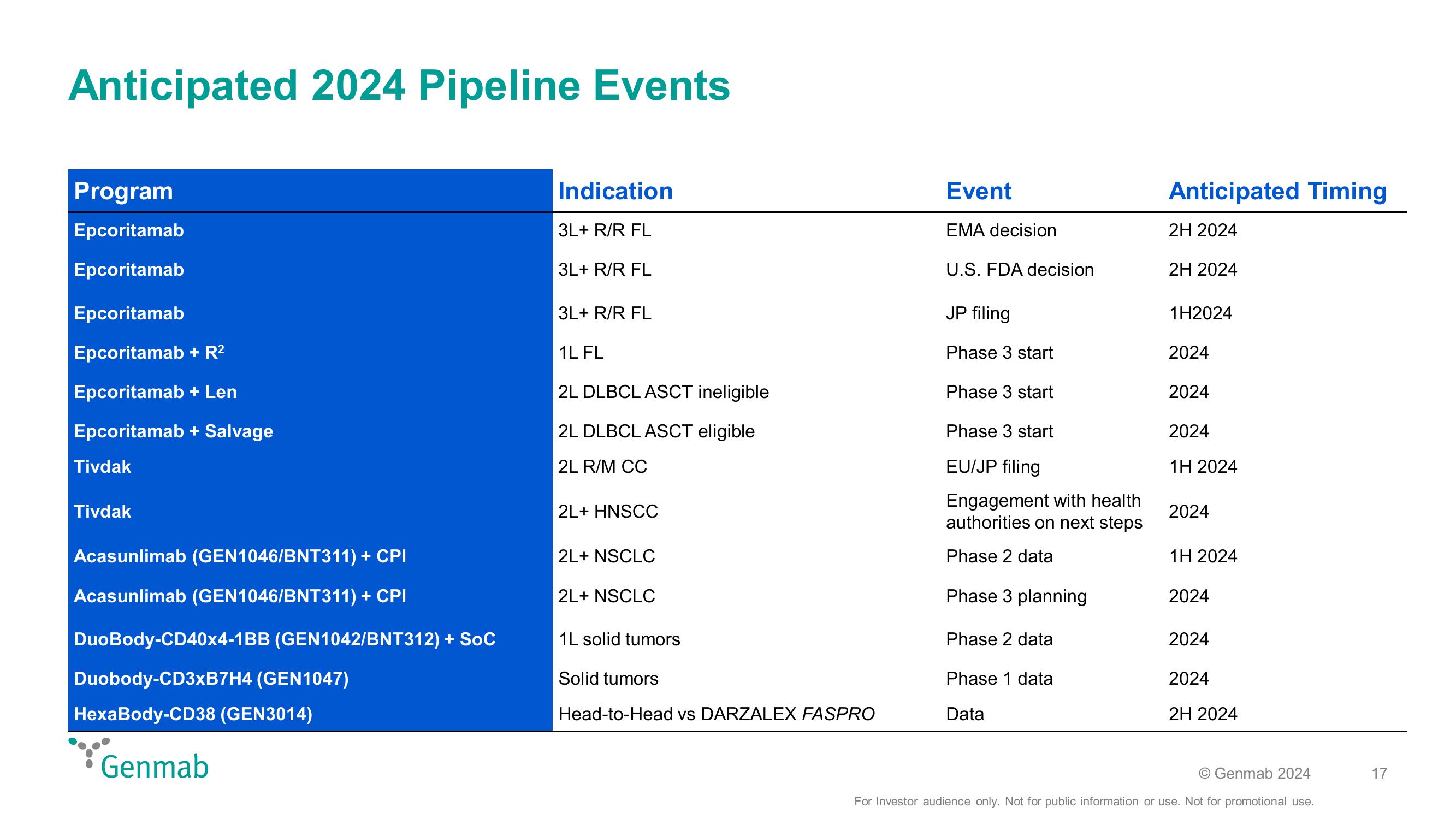Click the "JP filing" event
This screenshot has height=819, width=1456.
[x=978, y=314]
